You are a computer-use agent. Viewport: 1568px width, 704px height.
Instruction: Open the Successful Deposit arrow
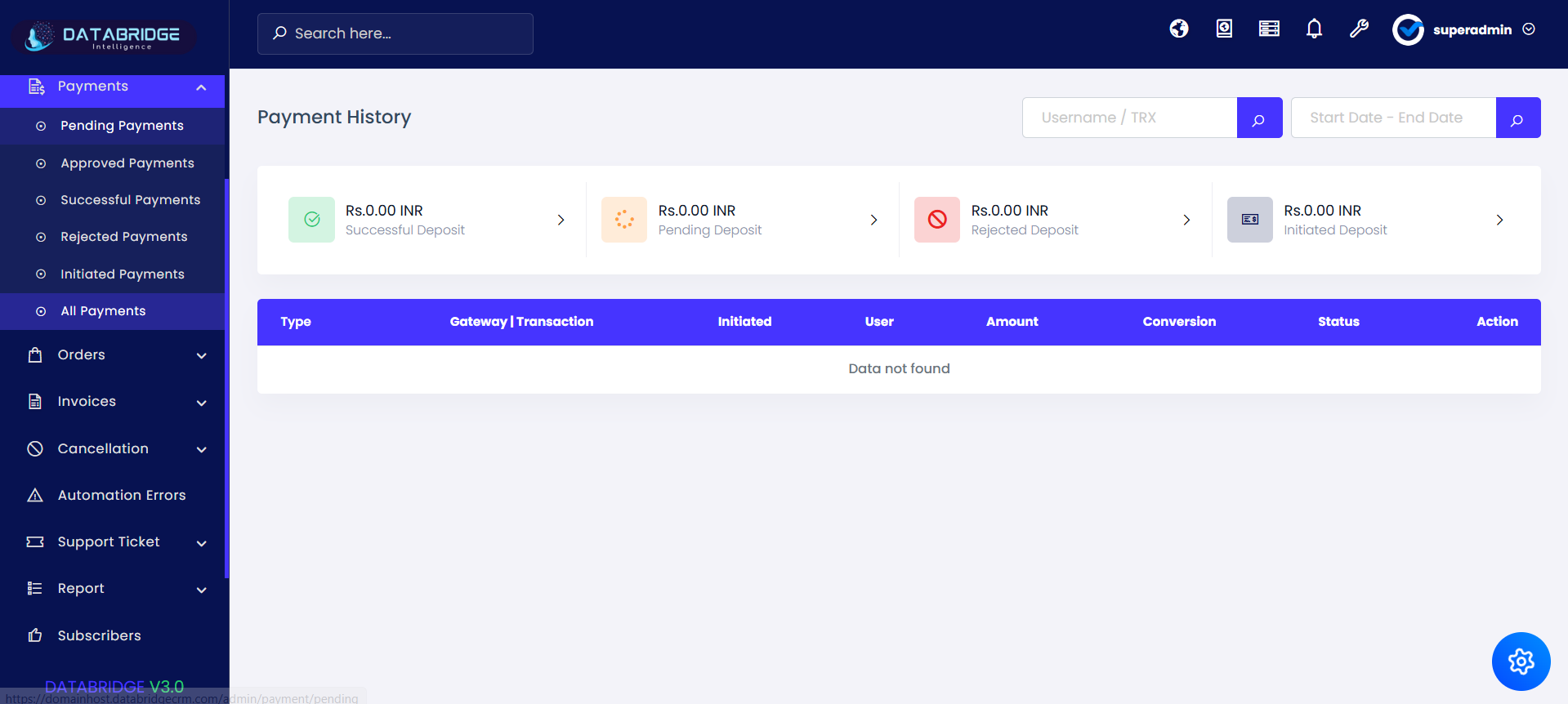point(561,220)
